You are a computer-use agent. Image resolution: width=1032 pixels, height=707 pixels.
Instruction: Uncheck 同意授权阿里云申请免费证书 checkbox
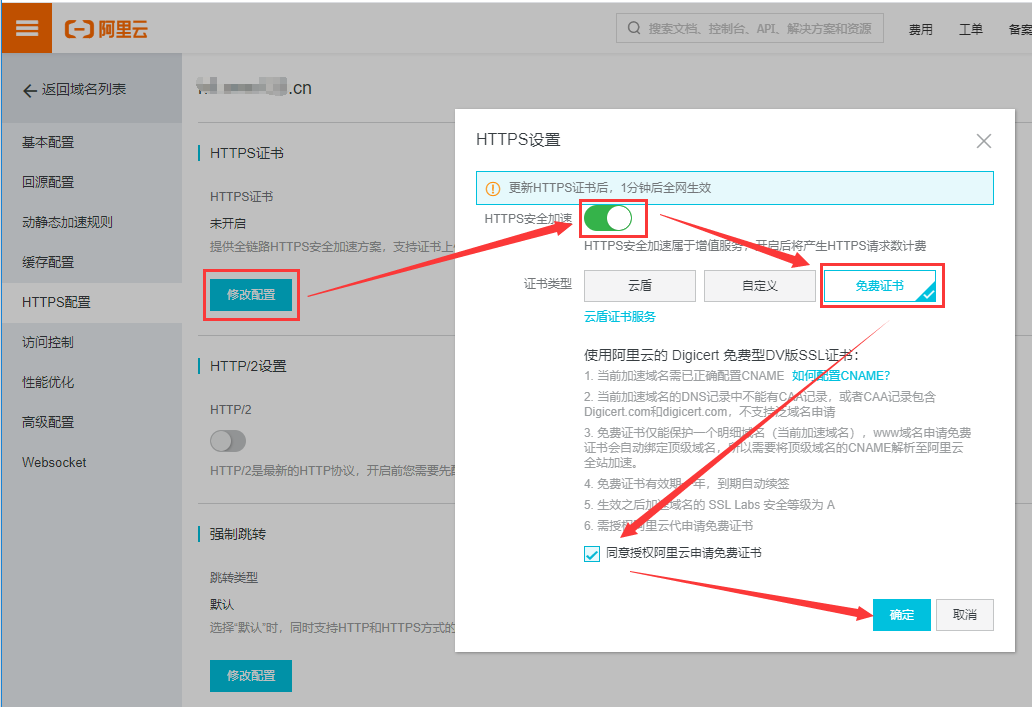coord(592,554)
